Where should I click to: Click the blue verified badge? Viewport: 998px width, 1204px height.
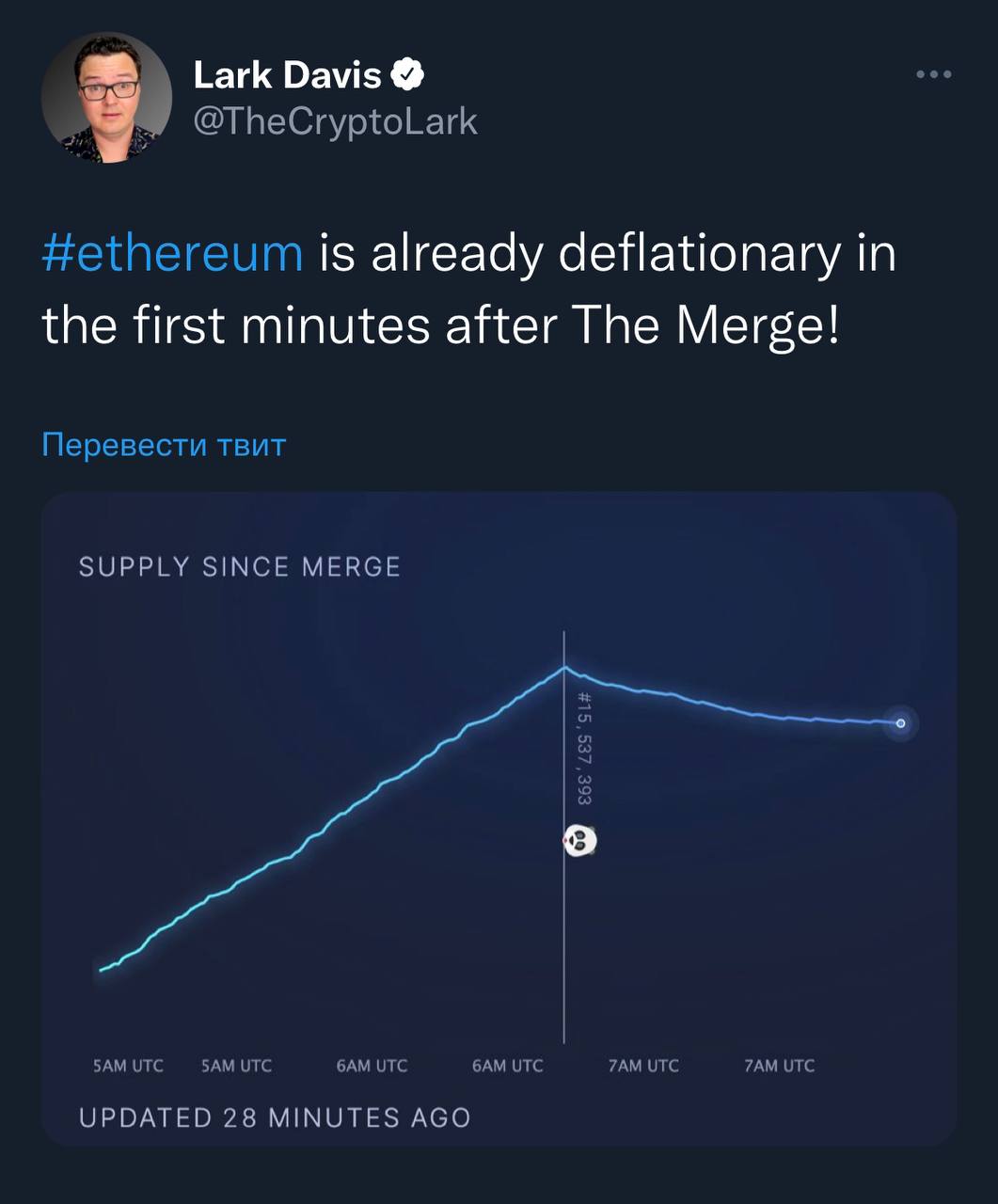click(x=408, y=74)
